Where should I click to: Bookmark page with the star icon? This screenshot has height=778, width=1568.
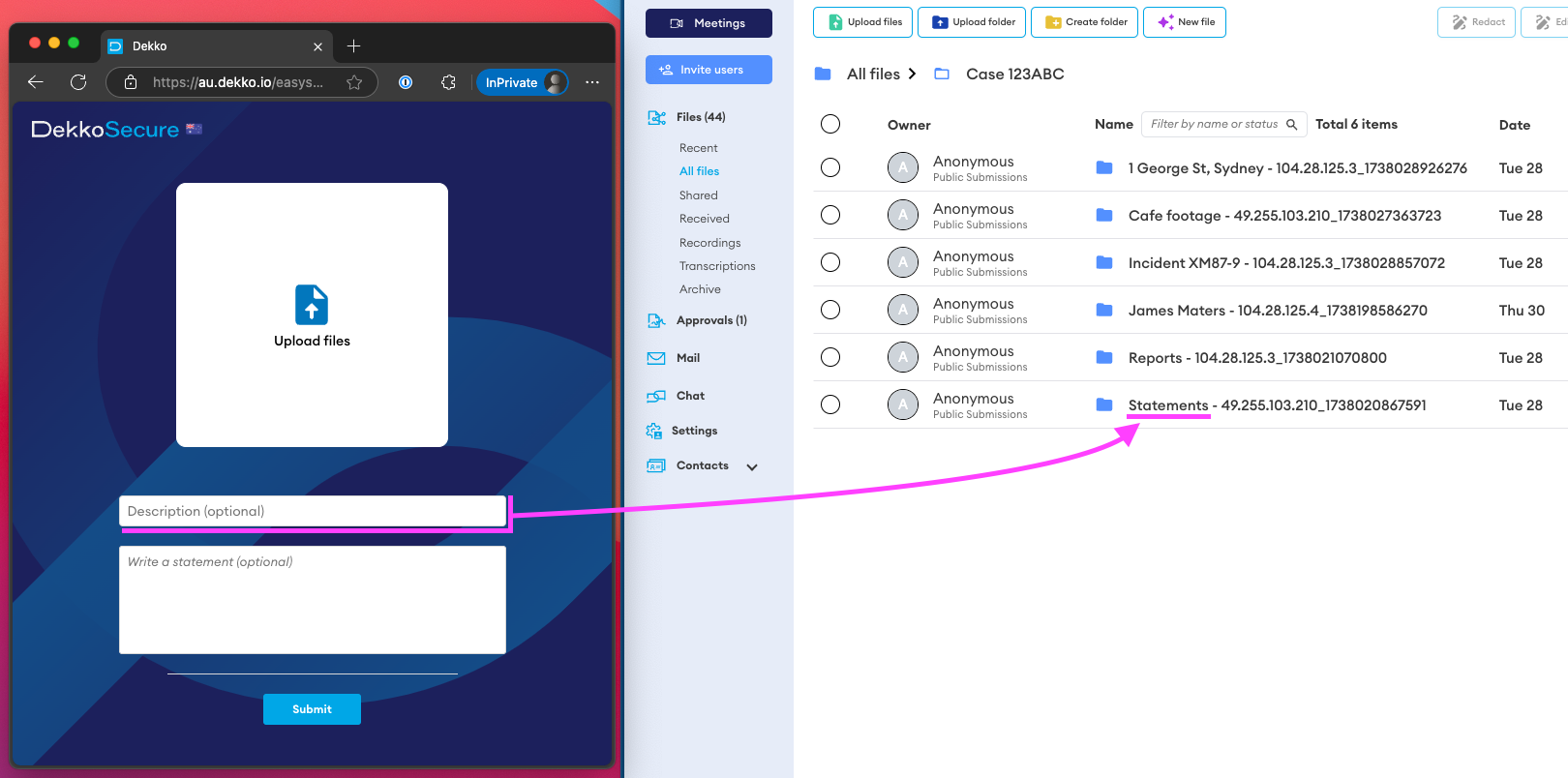[354, 82]
